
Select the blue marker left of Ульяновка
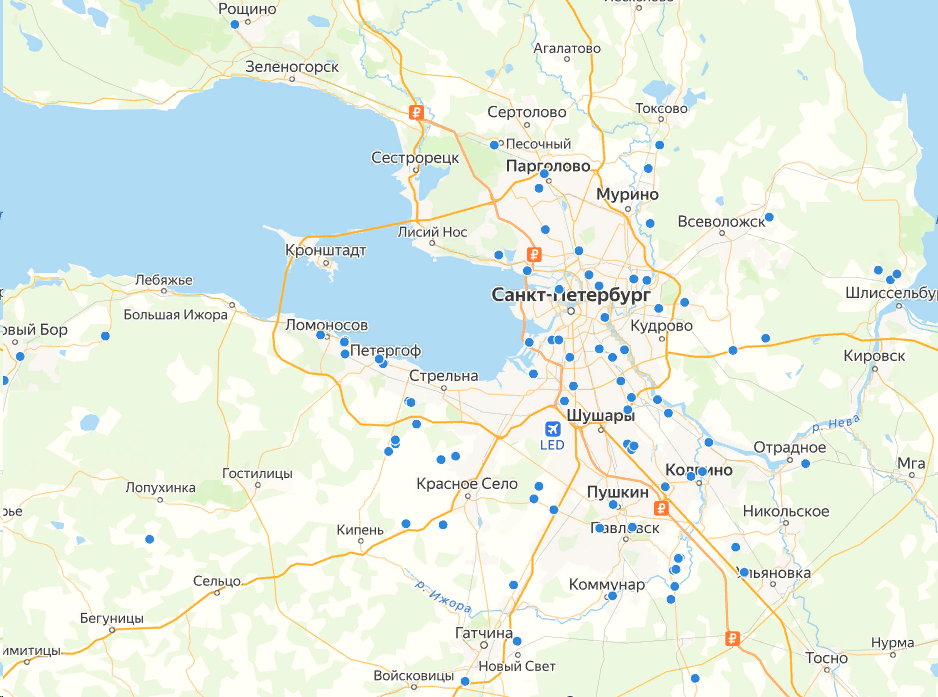tap(744, 573)
